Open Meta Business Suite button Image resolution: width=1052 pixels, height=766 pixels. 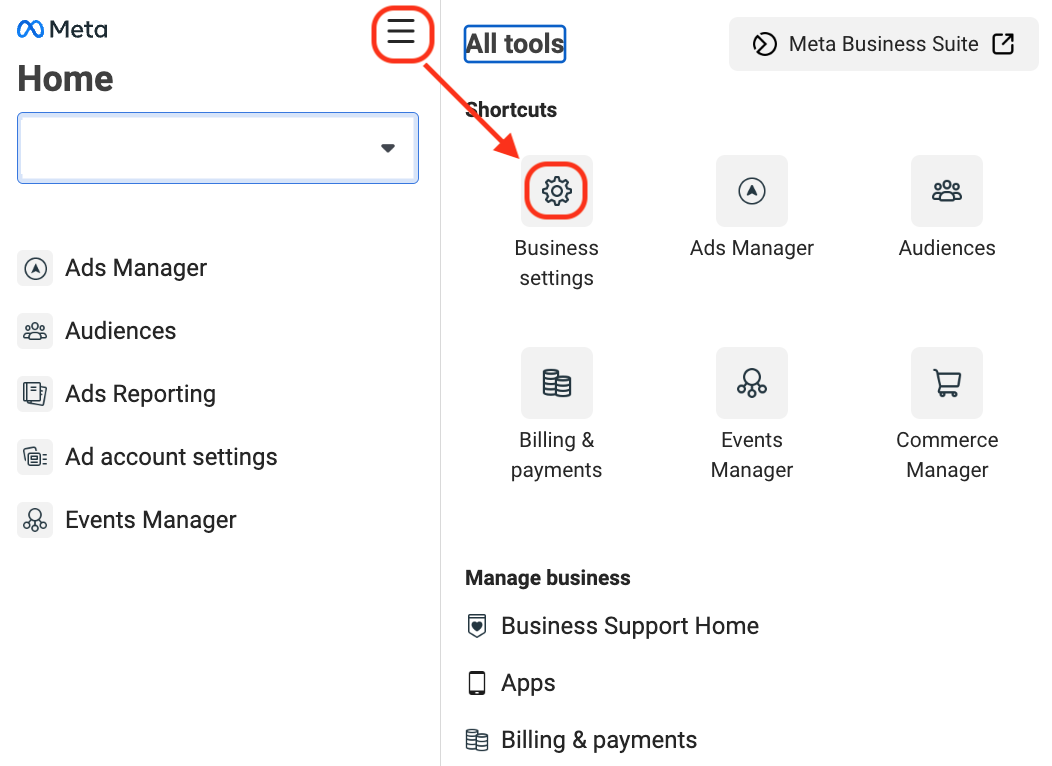[883, 44]
